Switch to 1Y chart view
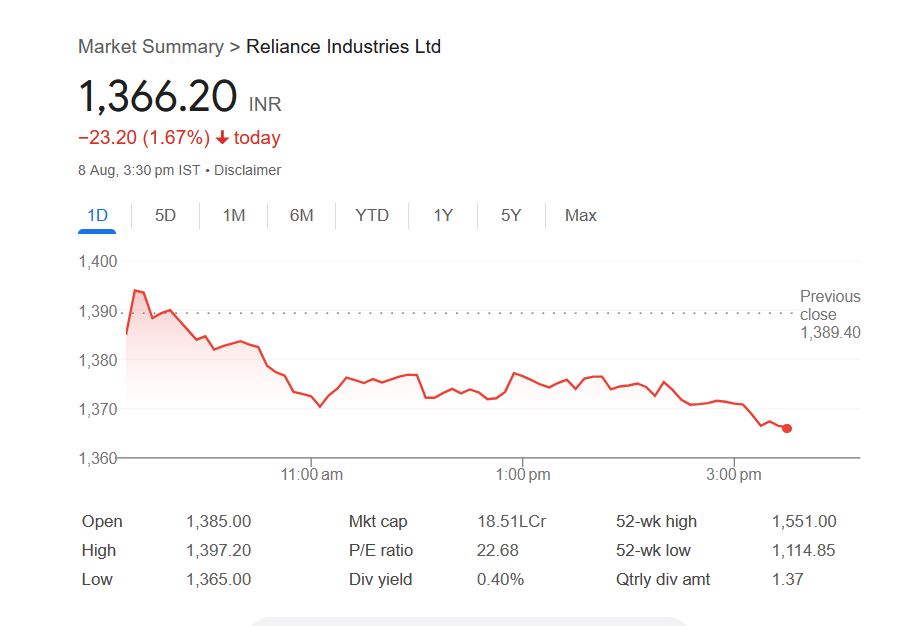Screen dimensions: 906x626 click(x=443, y=215)
